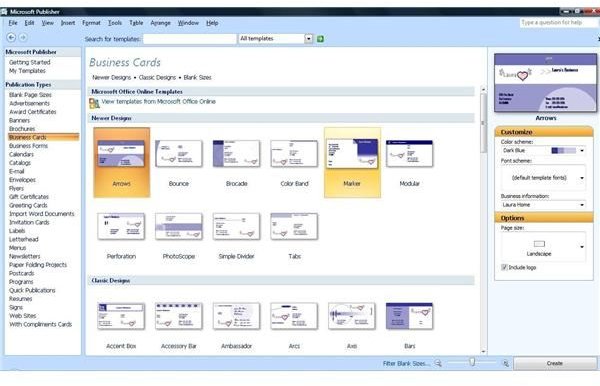Start template search with green arrow icon
Viewport: 600px width, 386px height.
[x=320, y=39]
